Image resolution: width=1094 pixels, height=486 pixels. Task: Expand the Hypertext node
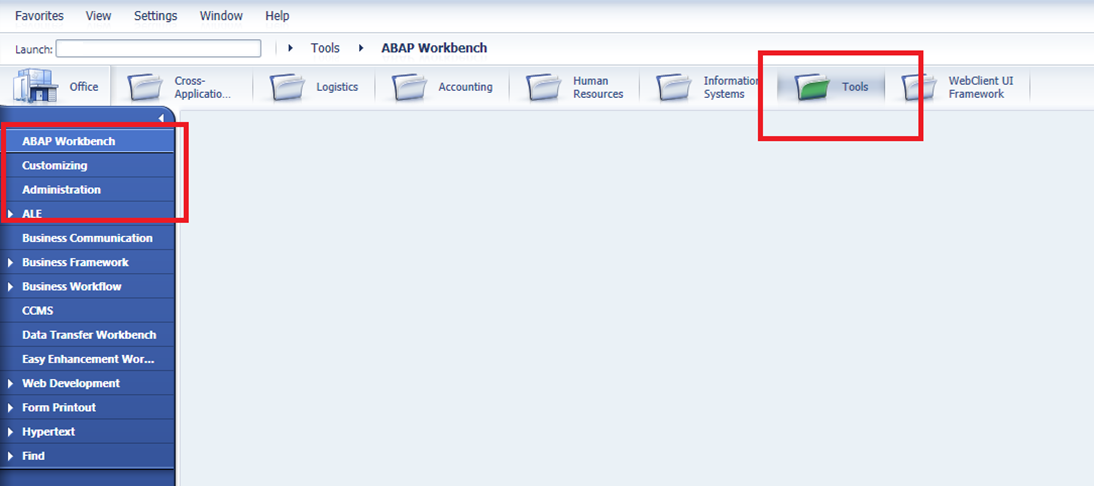pyautogui.click(x=10, y=432)
